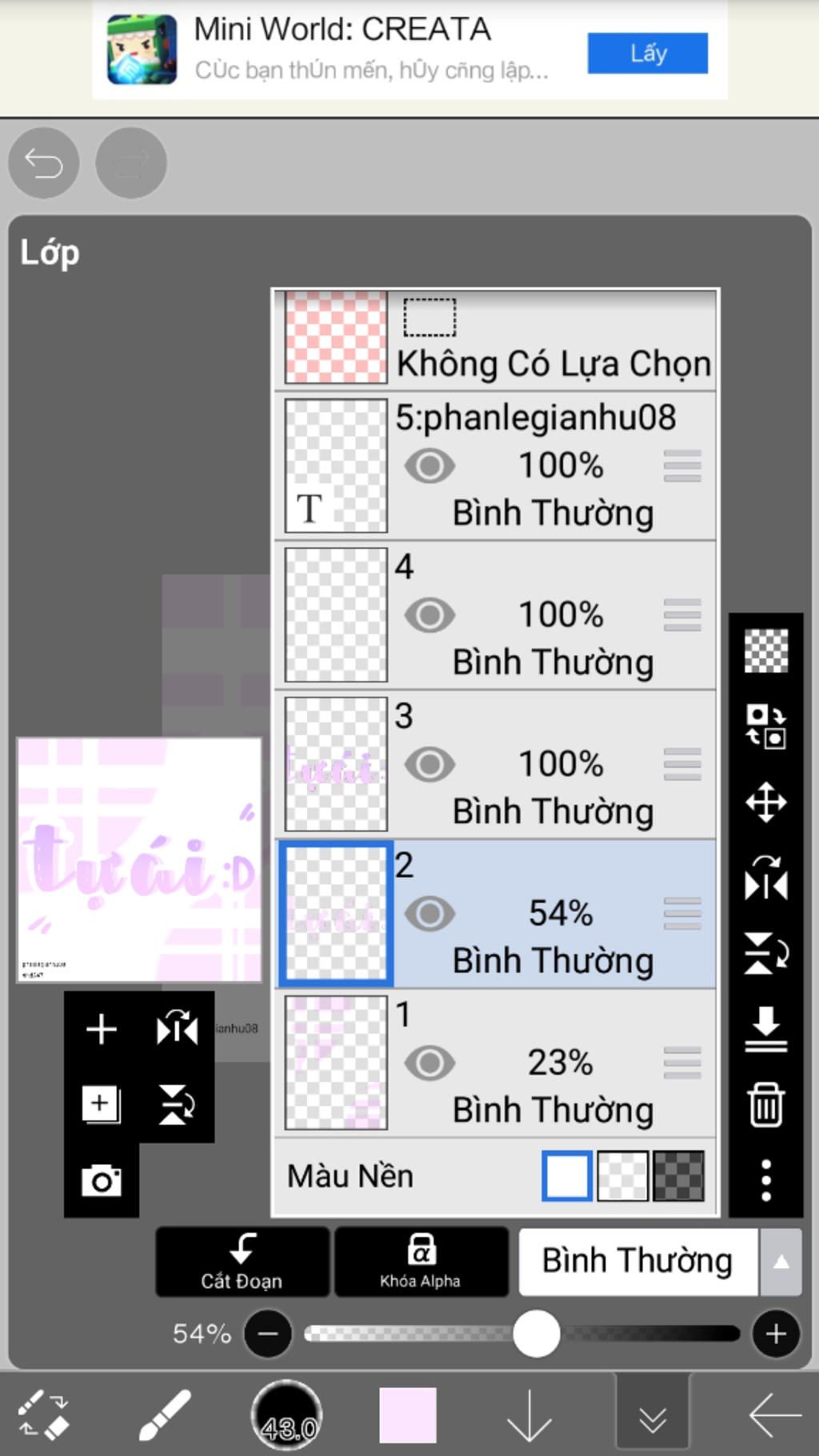The image size is (819, 1456).
Task: Delete layer with the trash can icon
Action: click(765, 1104)
